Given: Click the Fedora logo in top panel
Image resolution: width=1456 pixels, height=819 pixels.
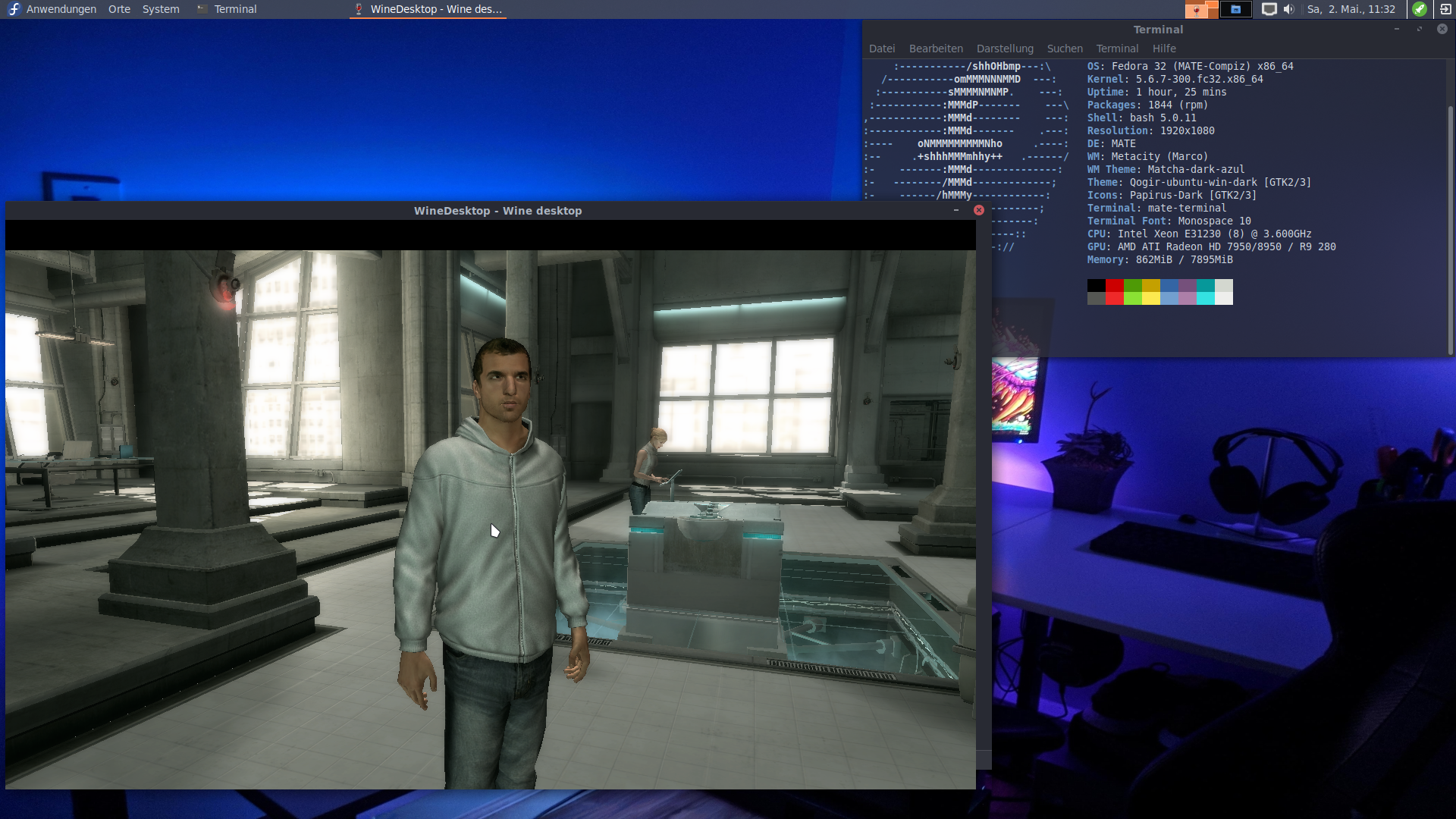Looking at the screenshot, I should (14, 9).
